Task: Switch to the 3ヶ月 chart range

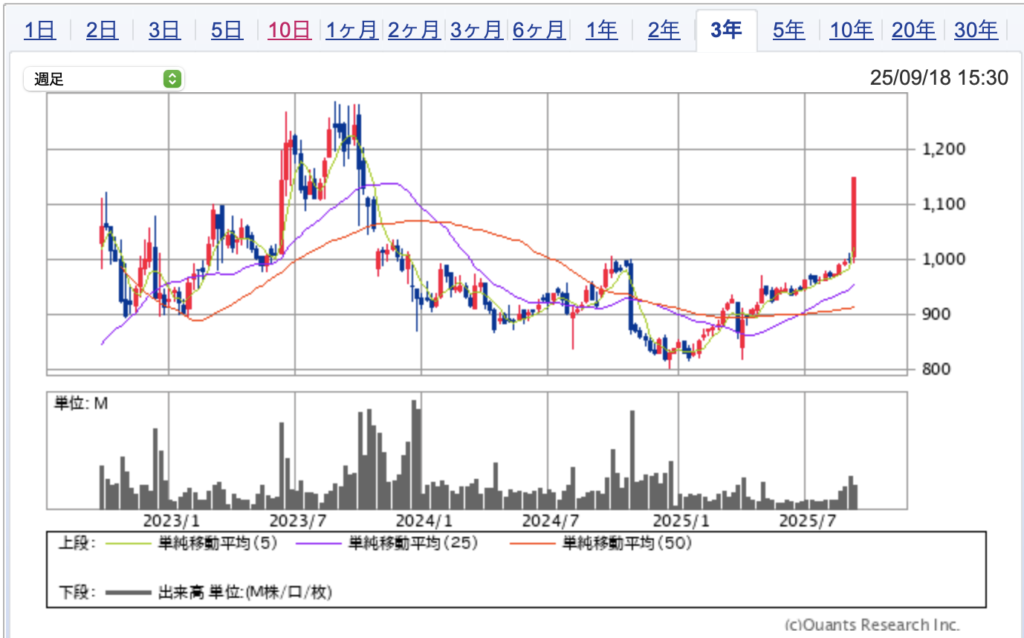Action: [476, 30]
